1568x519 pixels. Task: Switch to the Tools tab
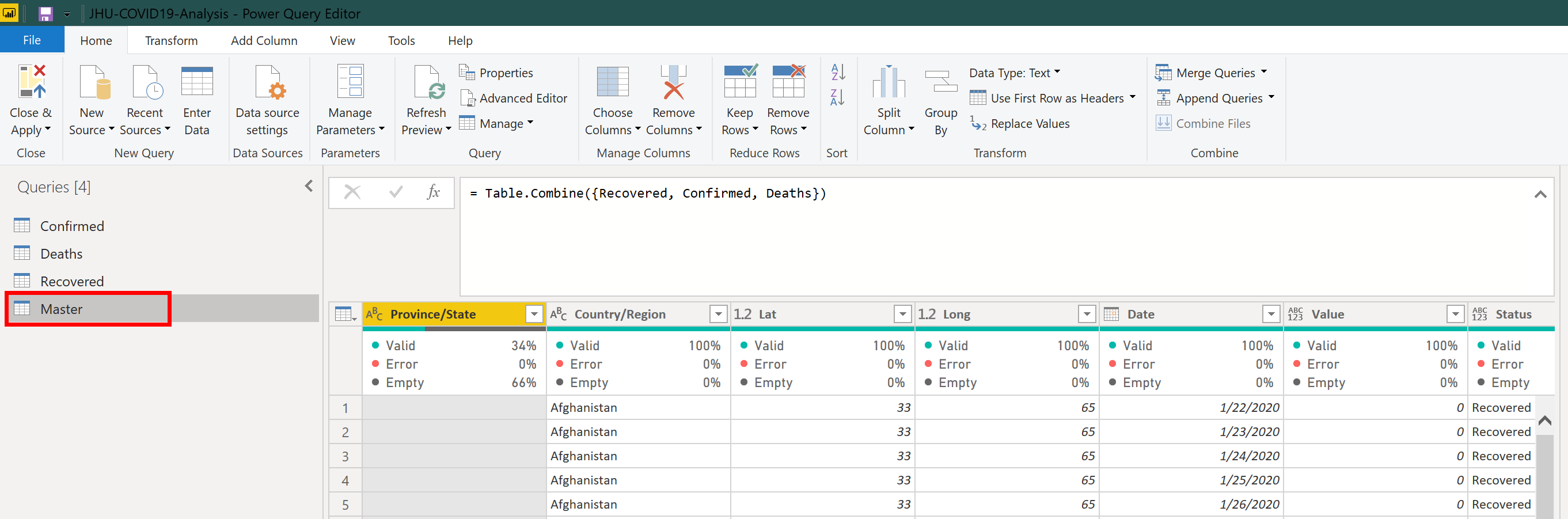[402, 40]
